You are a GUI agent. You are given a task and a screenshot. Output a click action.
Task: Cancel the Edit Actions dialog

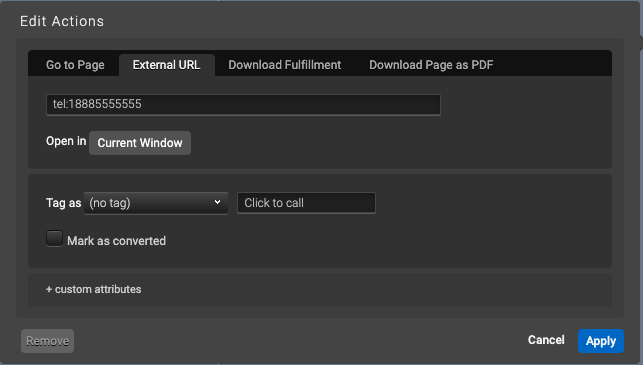546,340
